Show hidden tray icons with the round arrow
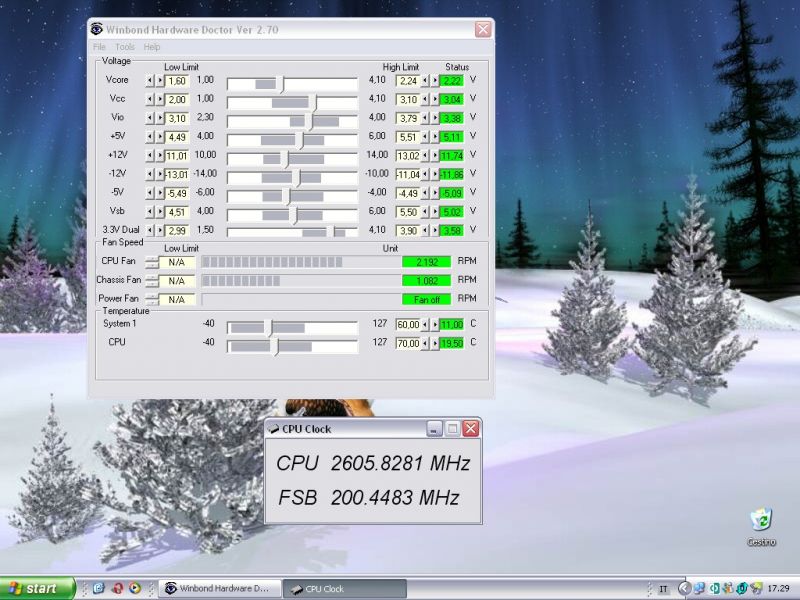This screenshot has height=600, width=800. tap(684, 588)
